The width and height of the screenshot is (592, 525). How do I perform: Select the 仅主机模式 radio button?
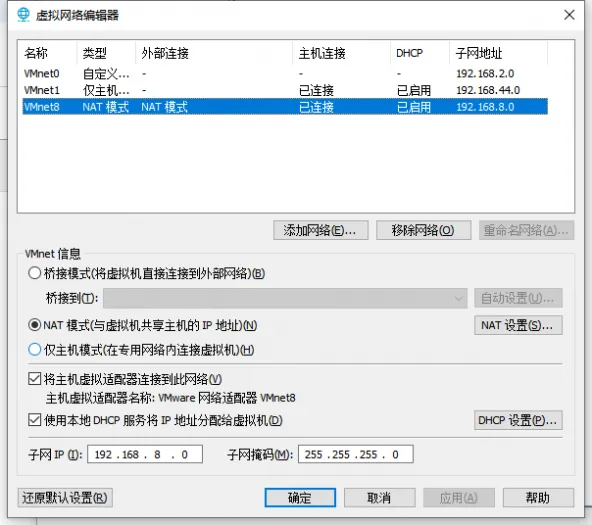(x=34, y=349)
